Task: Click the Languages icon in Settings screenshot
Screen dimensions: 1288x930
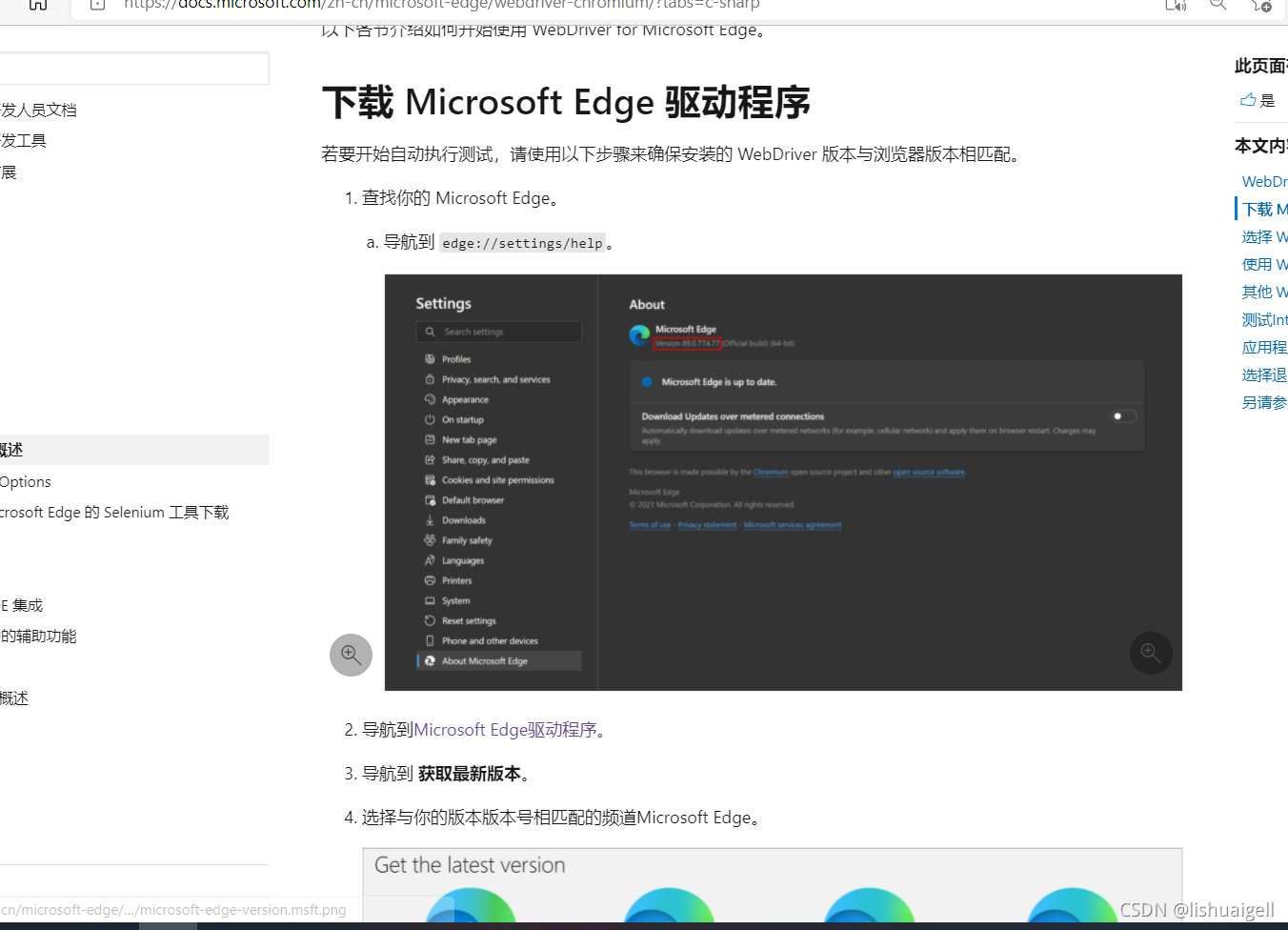Action: click(430, 560)
